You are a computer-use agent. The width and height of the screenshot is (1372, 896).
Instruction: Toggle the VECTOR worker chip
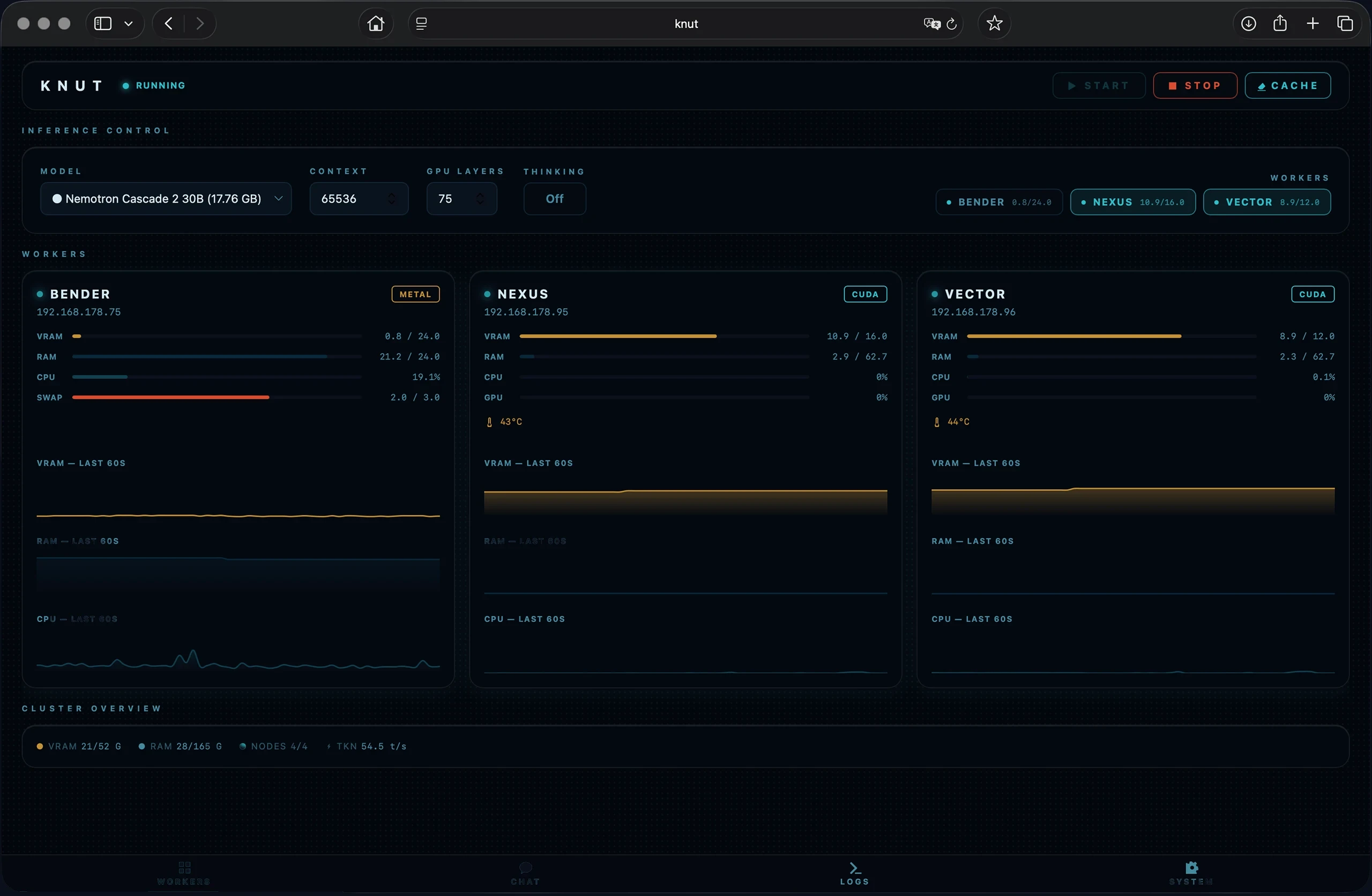point(1267,202)
